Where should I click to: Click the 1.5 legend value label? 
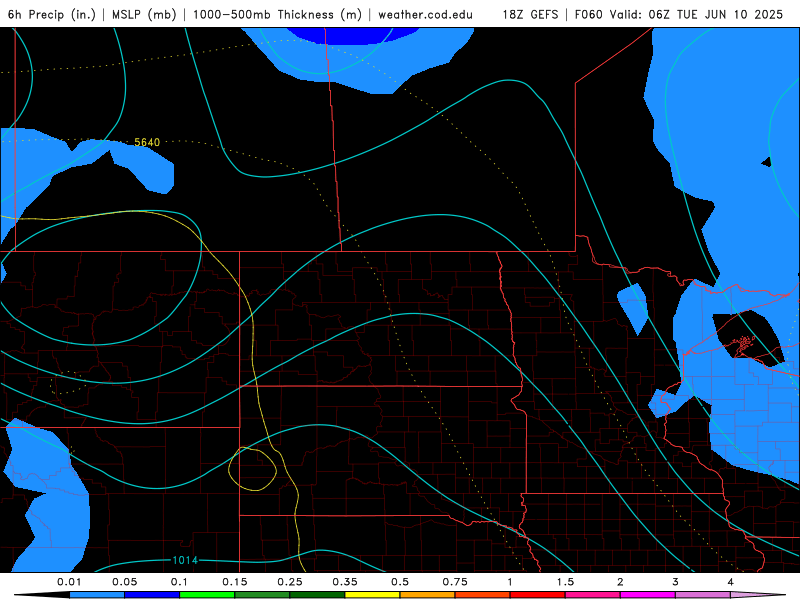pos(565,582)
